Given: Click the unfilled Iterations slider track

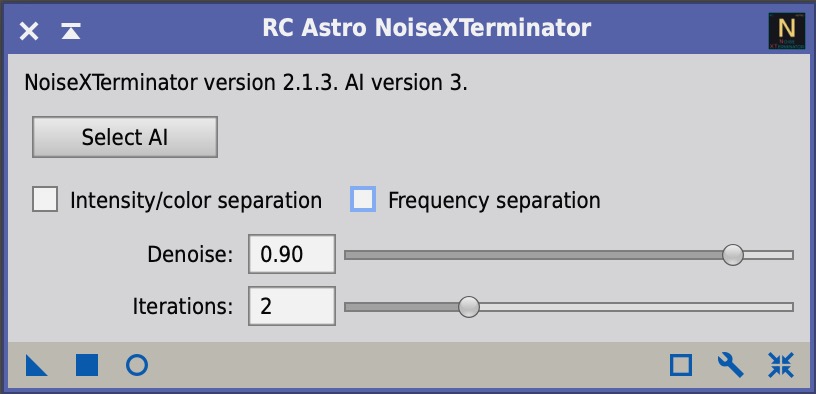Looking at the screenshot, I should 636,307.
